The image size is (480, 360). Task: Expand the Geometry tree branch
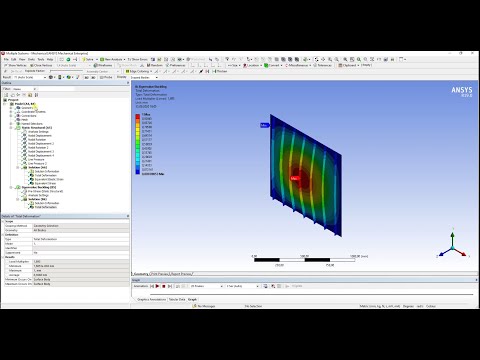coord(11,108)
